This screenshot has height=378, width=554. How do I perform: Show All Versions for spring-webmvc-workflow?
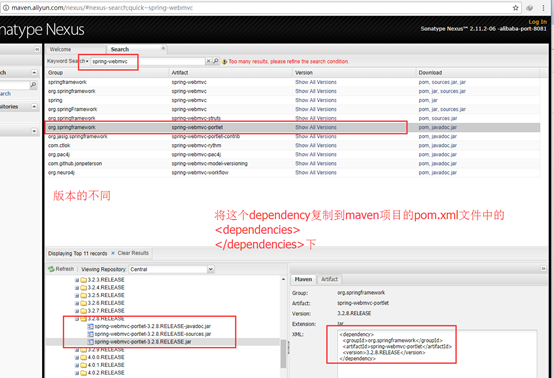click(316, 173)
